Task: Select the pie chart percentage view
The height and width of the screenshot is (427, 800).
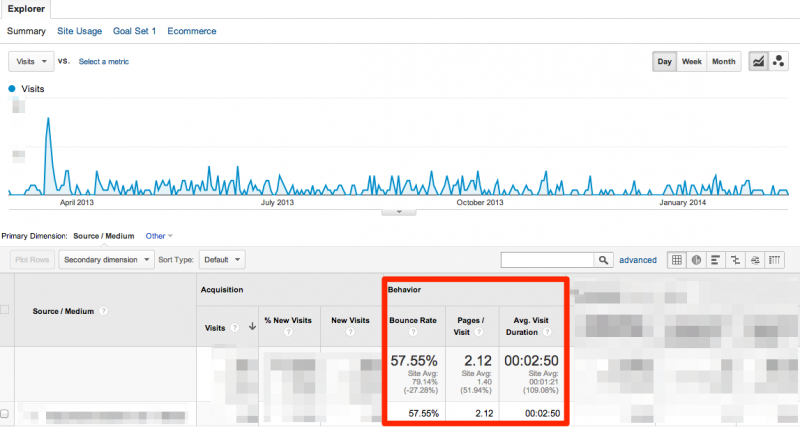Action: (x=697, y=260)
